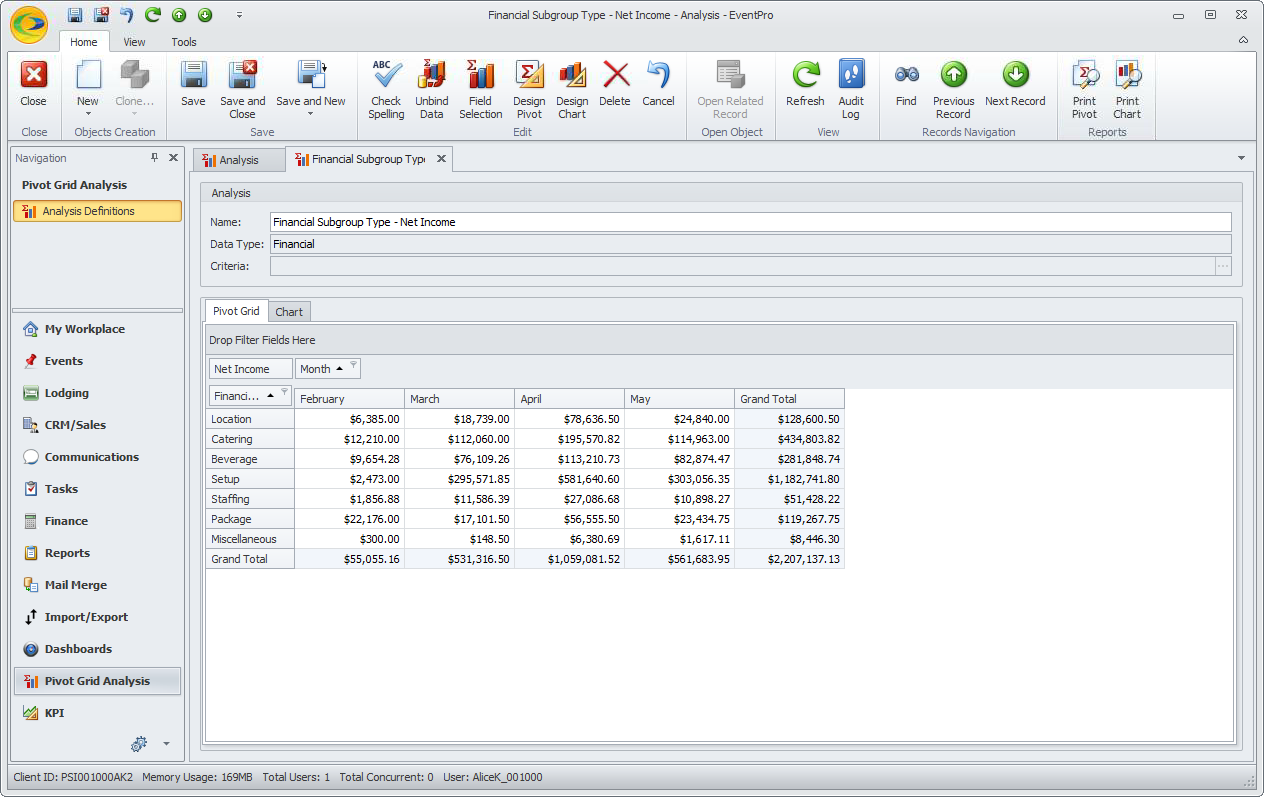Click the Save and New button
This screenshot has width=1264, height=797.
pos(311,83)
